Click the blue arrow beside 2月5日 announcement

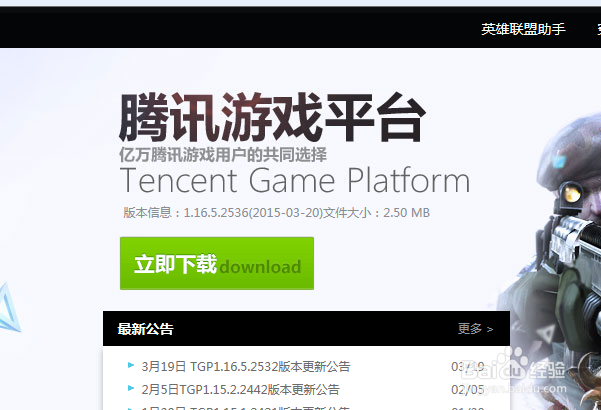point(131,388)
